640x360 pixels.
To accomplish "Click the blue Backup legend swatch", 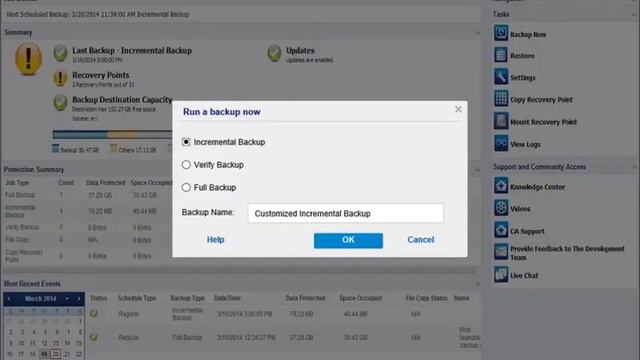I will tap(56, 149).
